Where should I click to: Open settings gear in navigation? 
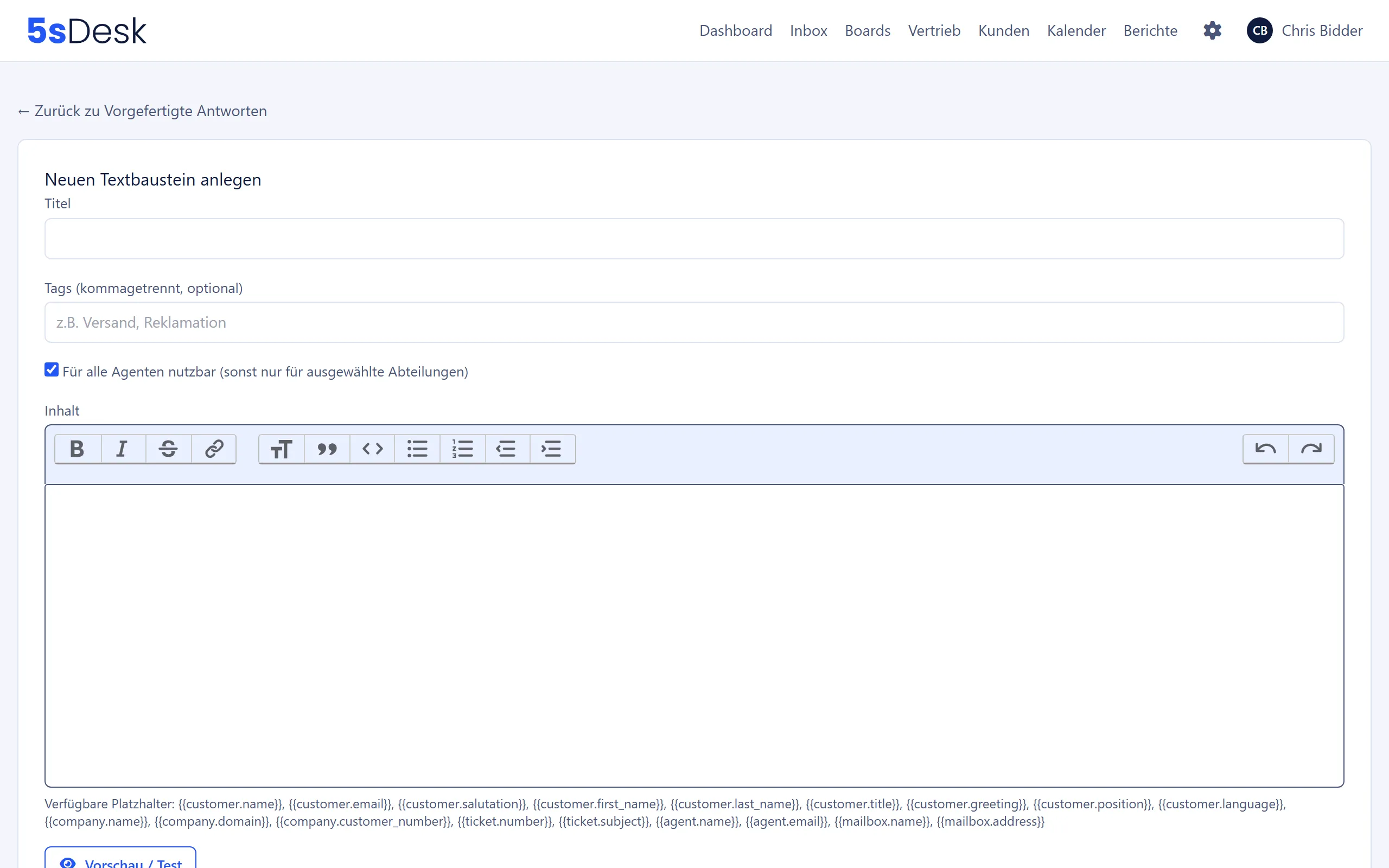(1212, 30)
